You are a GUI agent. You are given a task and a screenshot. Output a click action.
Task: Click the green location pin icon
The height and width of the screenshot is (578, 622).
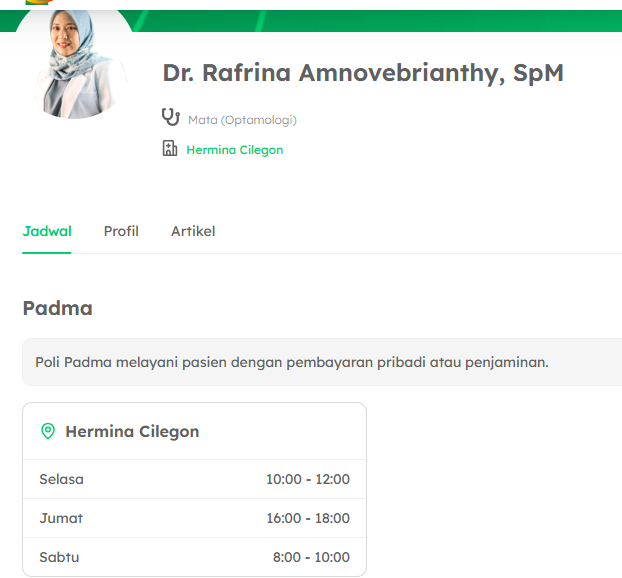pos(47,431)
